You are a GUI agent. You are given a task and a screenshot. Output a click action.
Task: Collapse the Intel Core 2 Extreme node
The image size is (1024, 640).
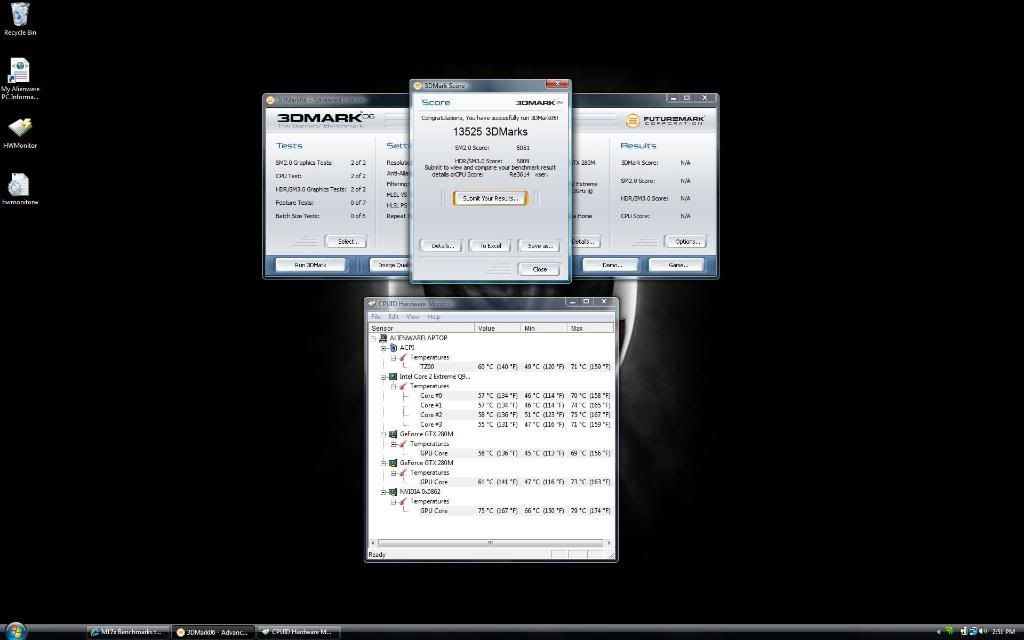[384, 377]
